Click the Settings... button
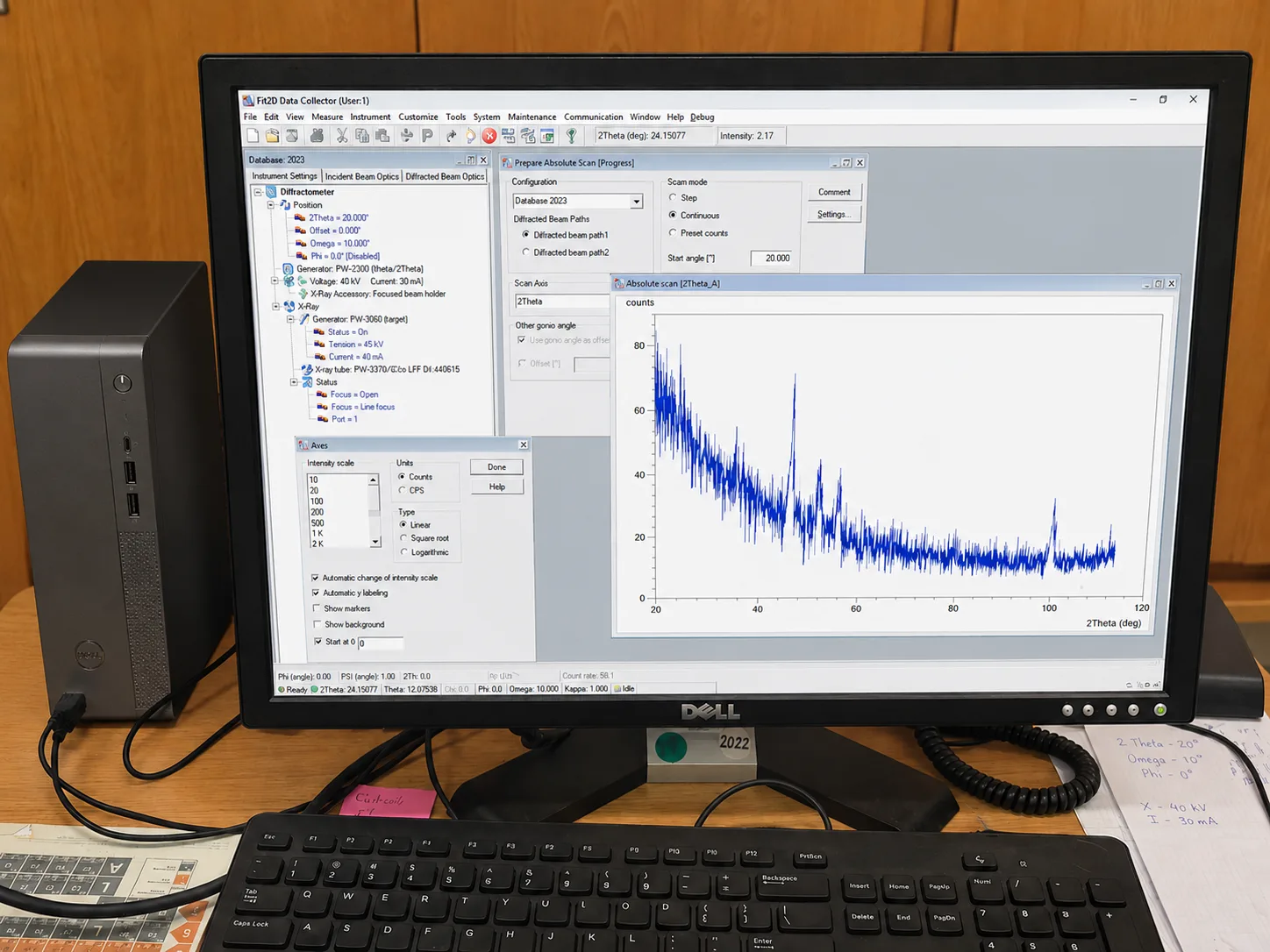Image resolution: width=1270 pixels, height=952 pixels. [x=834, y=215]
